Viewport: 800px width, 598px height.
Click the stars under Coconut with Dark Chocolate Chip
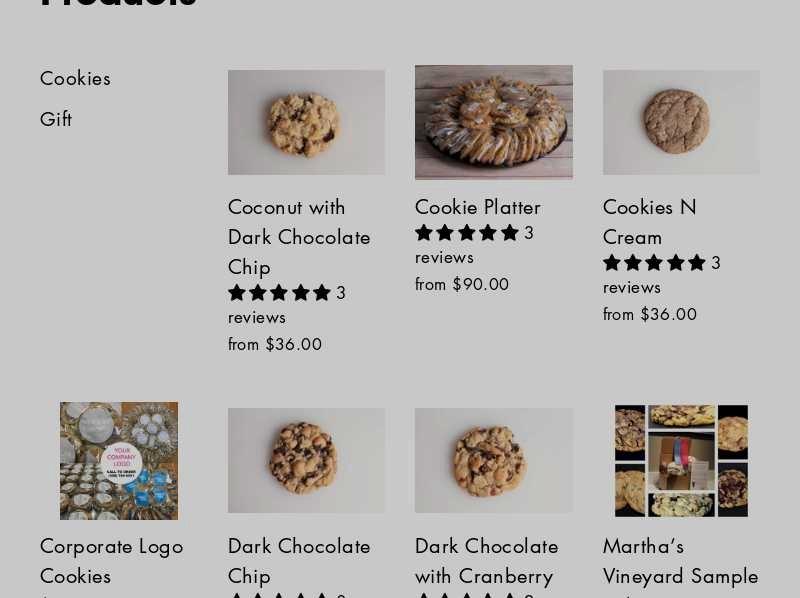[x=279, y=293]
